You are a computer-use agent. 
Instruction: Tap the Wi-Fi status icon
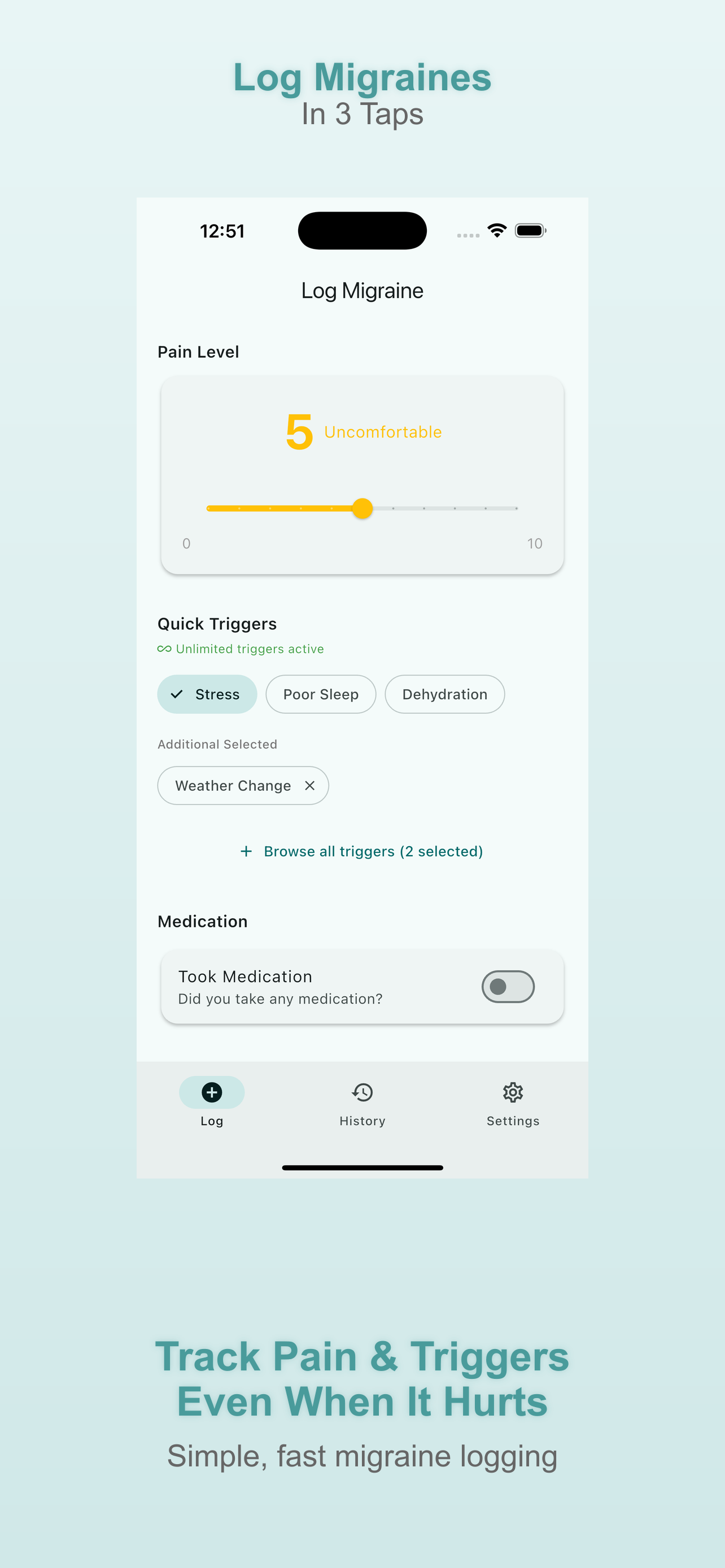[497, 231]
